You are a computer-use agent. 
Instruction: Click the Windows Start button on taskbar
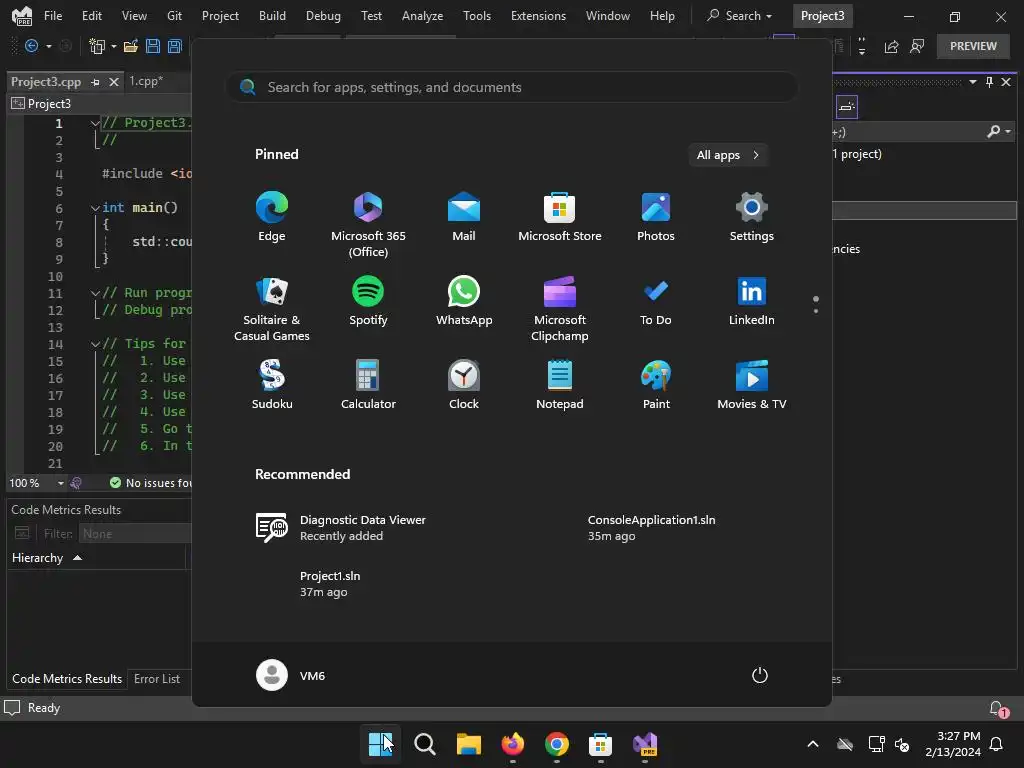(380, 744)
